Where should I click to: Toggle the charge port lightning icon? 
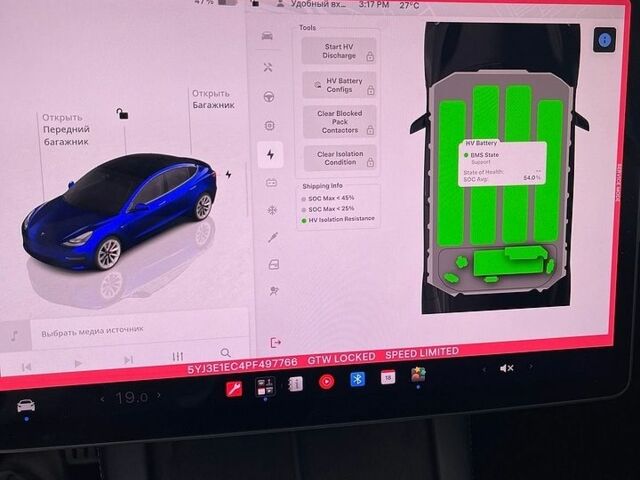click(228, 175)
